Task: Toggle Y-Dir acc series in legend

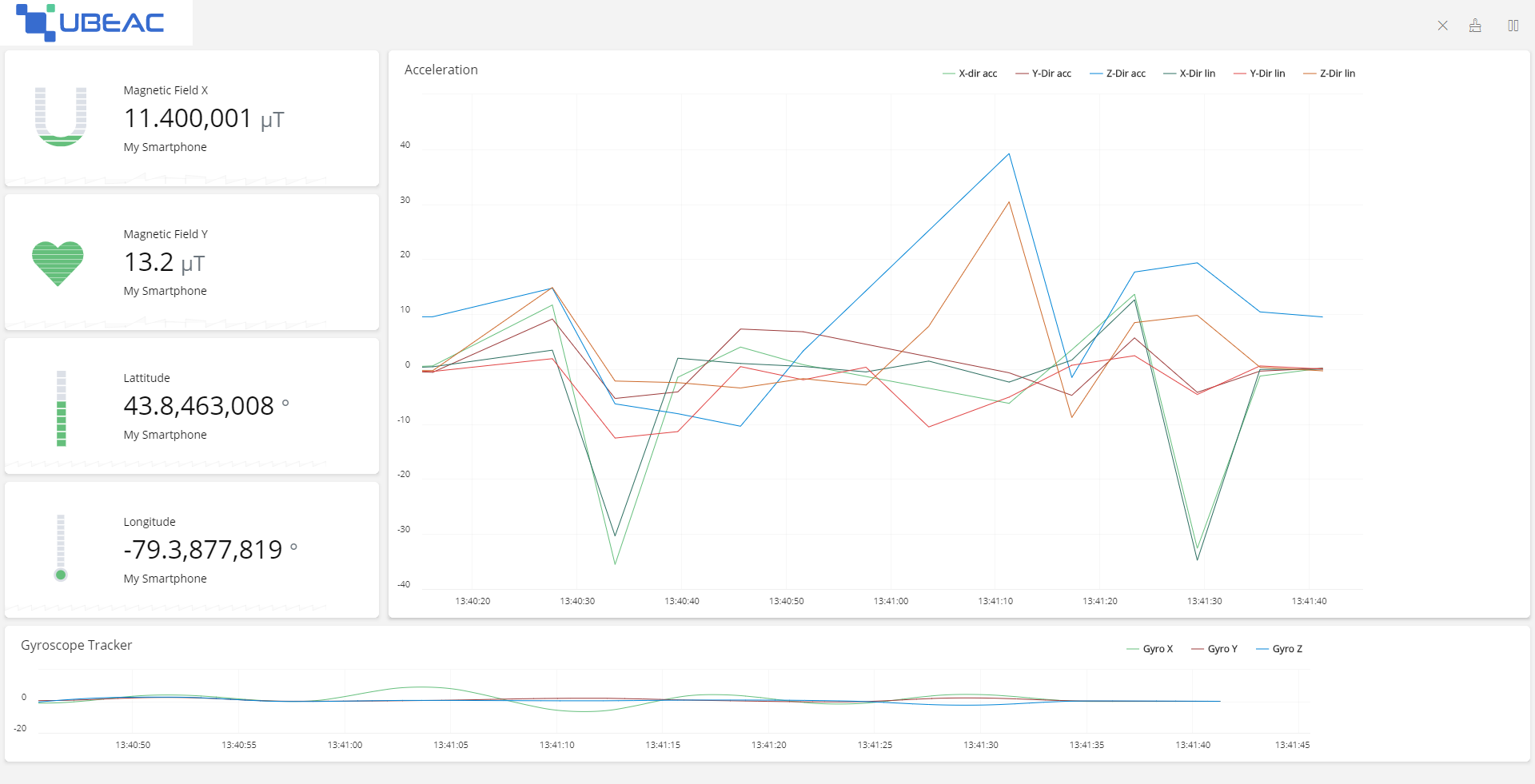Action: click(x=1043, y=74)
